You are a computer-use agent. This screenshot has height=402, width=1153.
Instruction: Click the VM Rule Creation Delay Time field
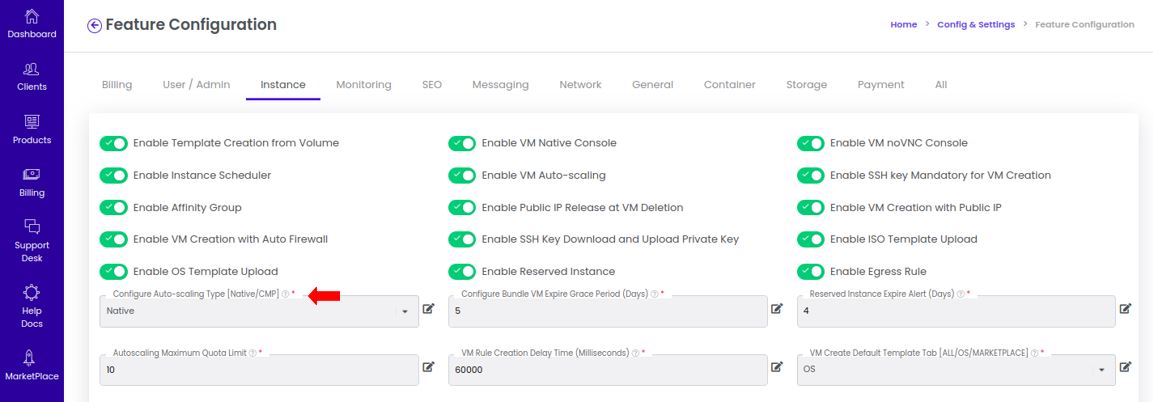pos(607,370)
